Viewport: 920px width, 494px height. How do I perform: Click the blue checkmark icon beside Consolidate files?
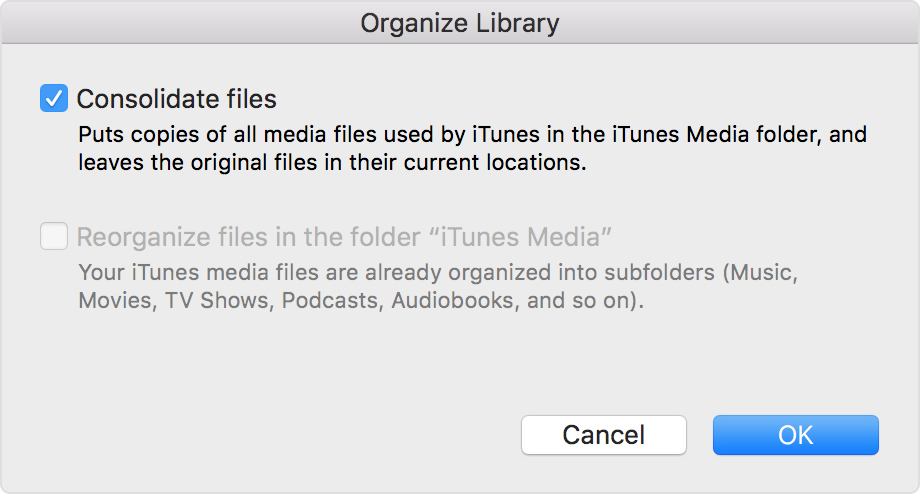pyautogui.click(x=53, y=99)
